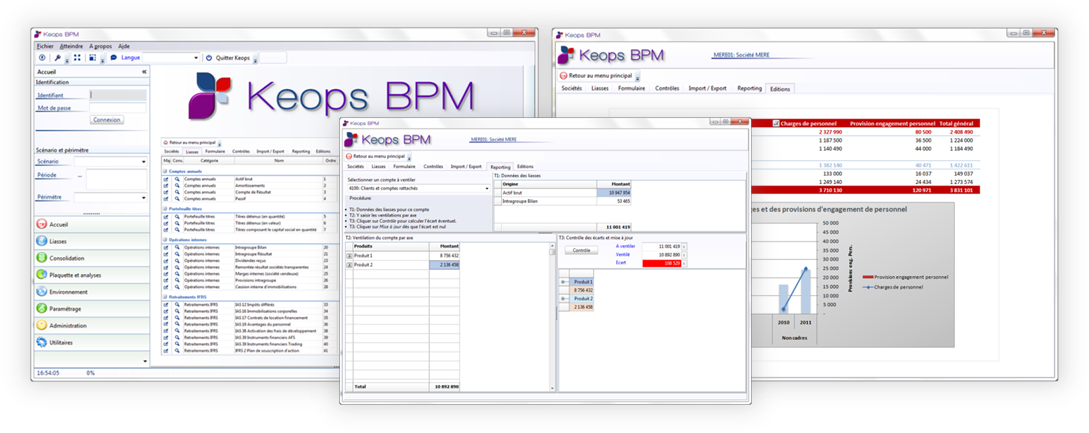Click the Retour au menu principal icon in the Editions window
This screenshot has width=1089, height=433.
(x=563, y=75)
